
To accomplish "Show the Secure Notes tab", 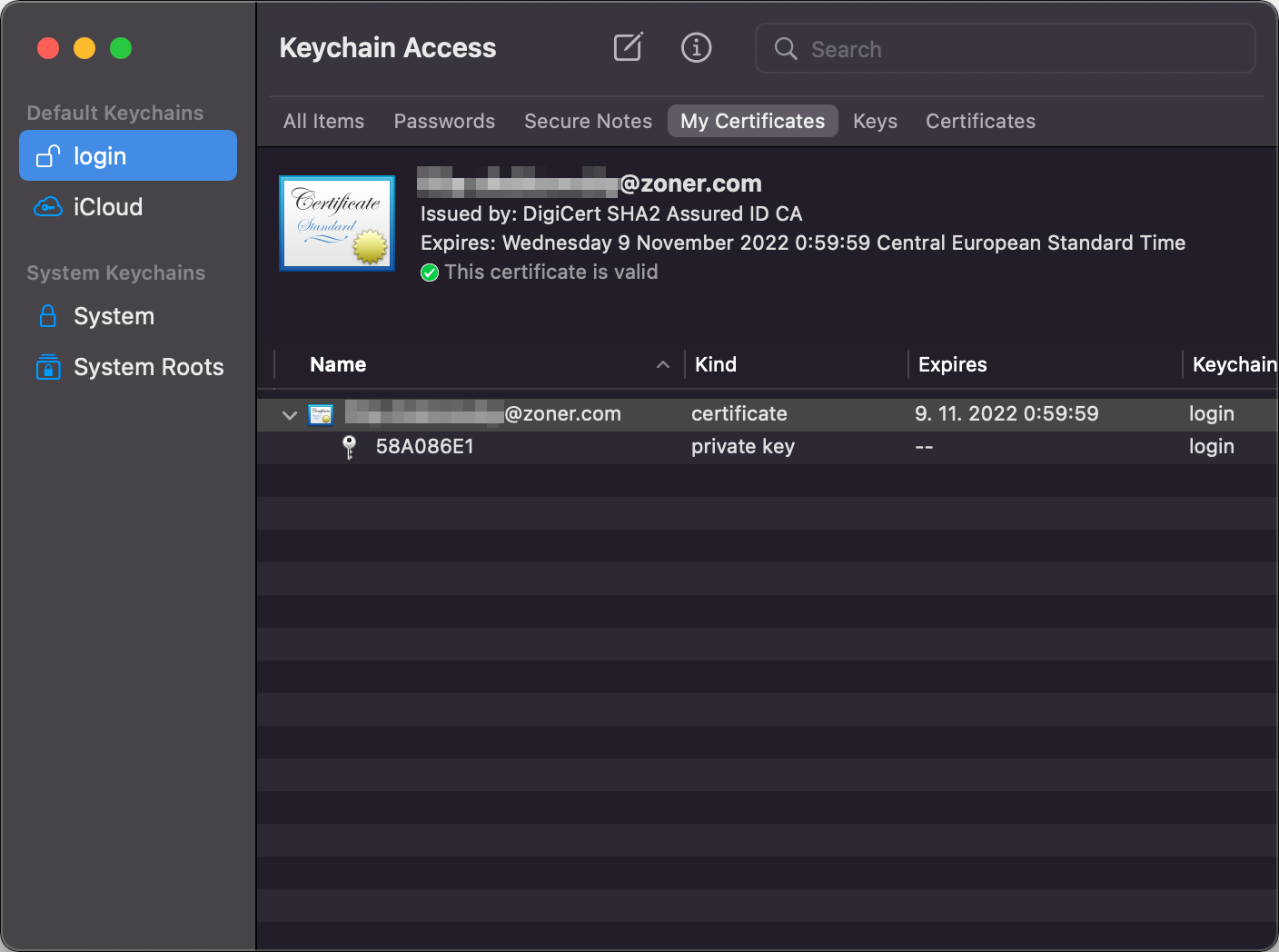I will pyautogui.click(x=588, y=121).
